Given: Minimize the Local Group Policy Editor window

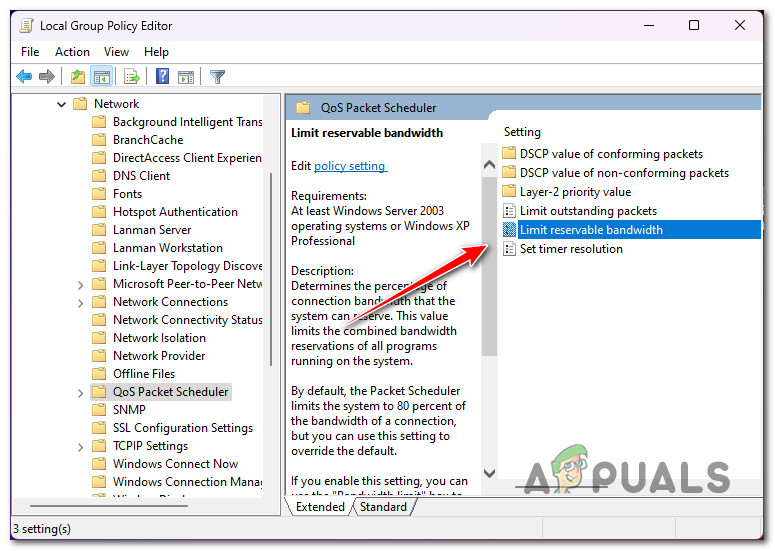Looking at the screenshot, I should 649,25.
